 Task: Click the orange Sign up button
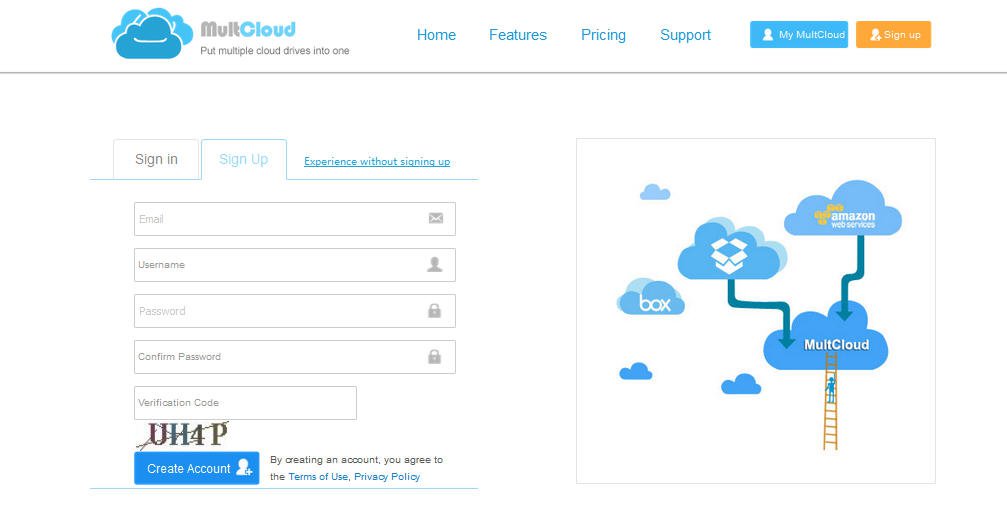(893, 35)
